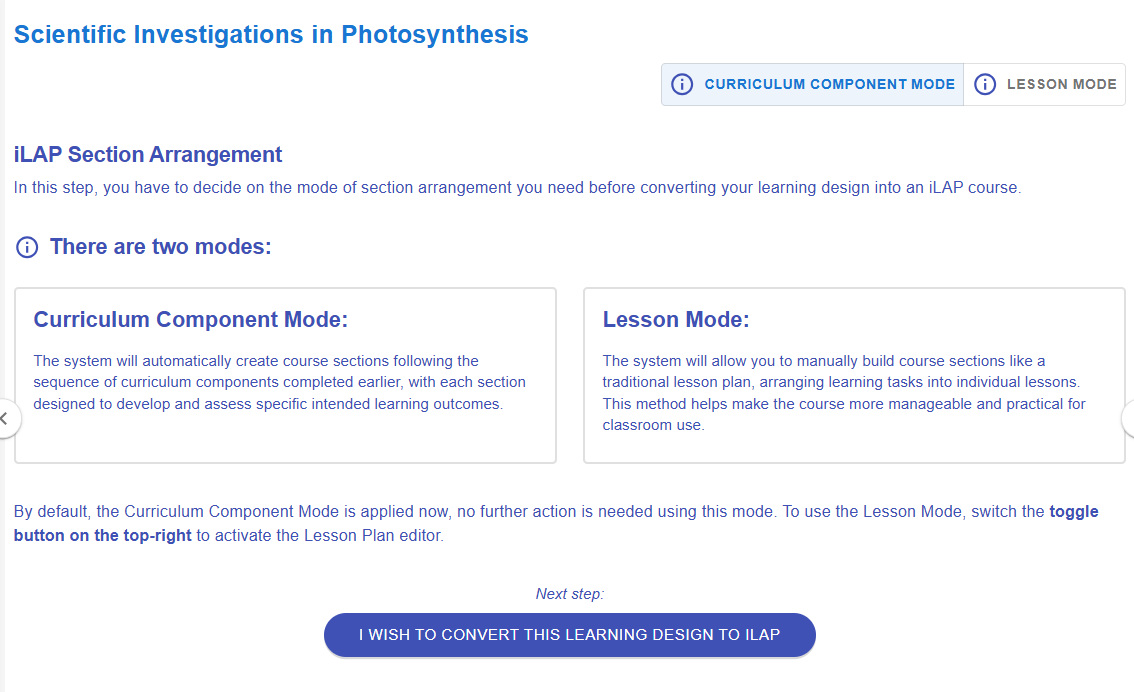Click info icon in Lesson Mode toggle
The width and height of the screenshot is (1134, 692).
(x=985, y=85)
